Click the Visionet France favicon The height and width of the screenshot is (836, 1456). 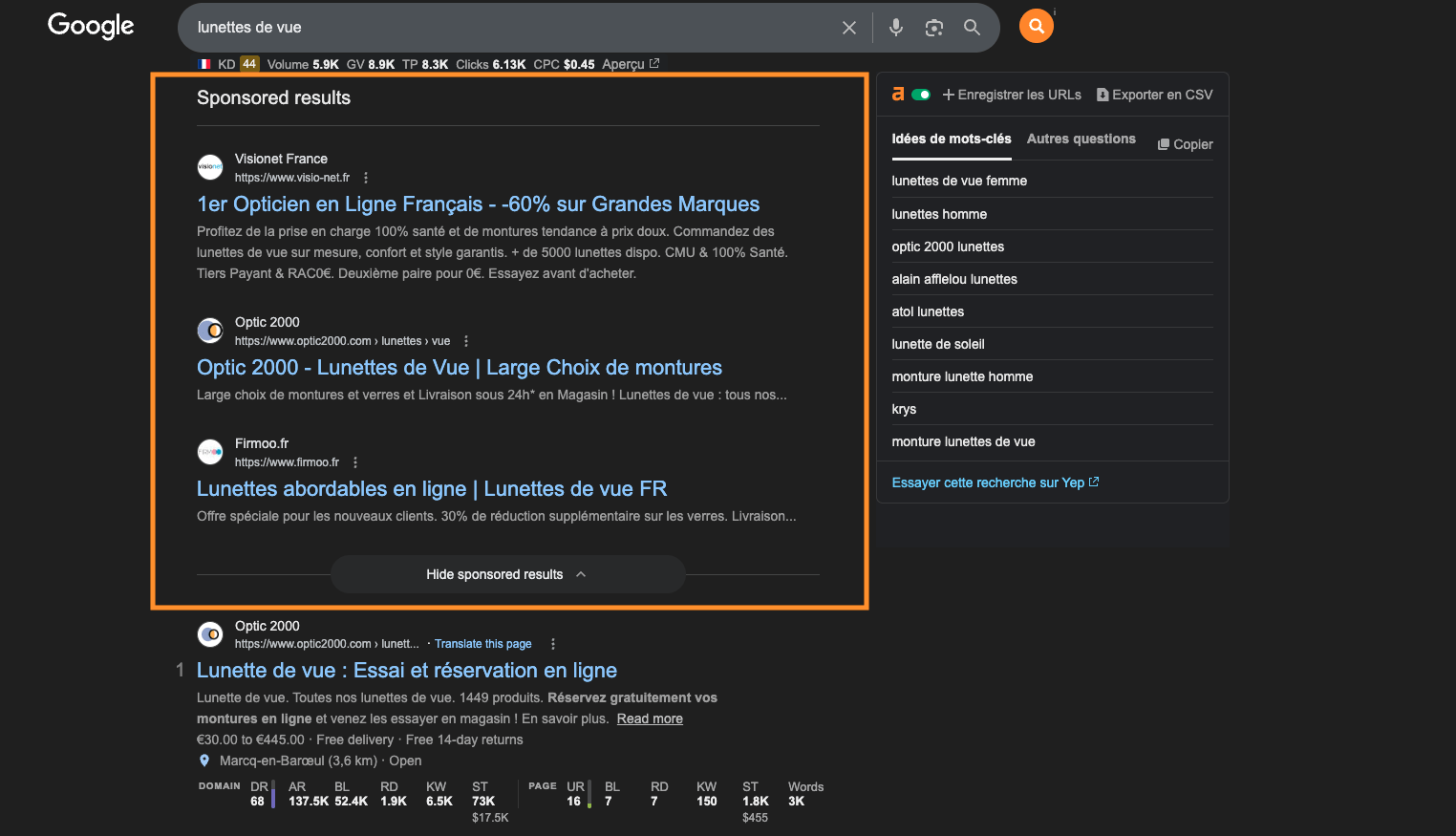[x=210, y=167]
